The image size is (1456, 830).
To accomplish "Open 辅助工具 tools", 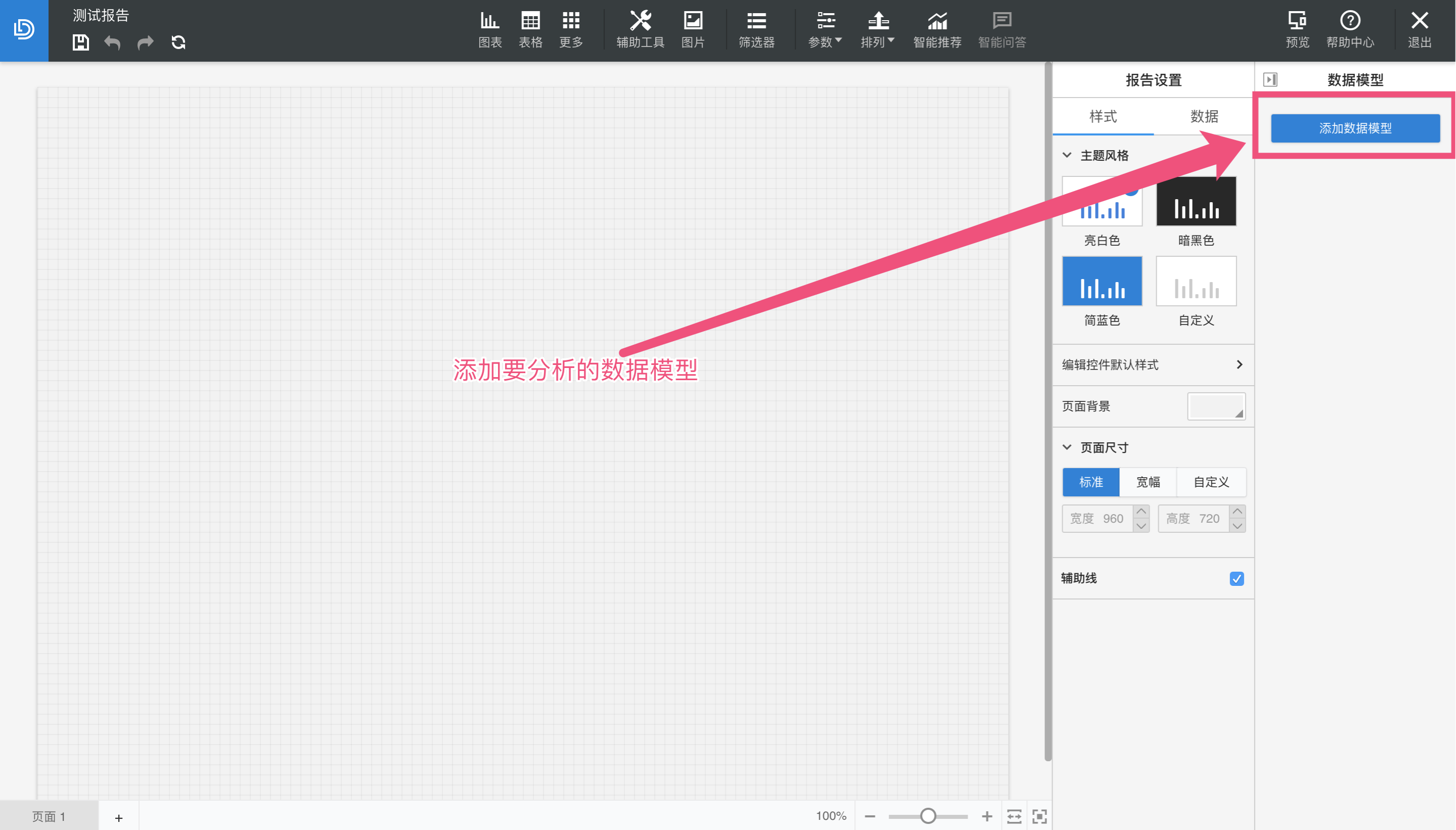I will [x=640, y=30].
